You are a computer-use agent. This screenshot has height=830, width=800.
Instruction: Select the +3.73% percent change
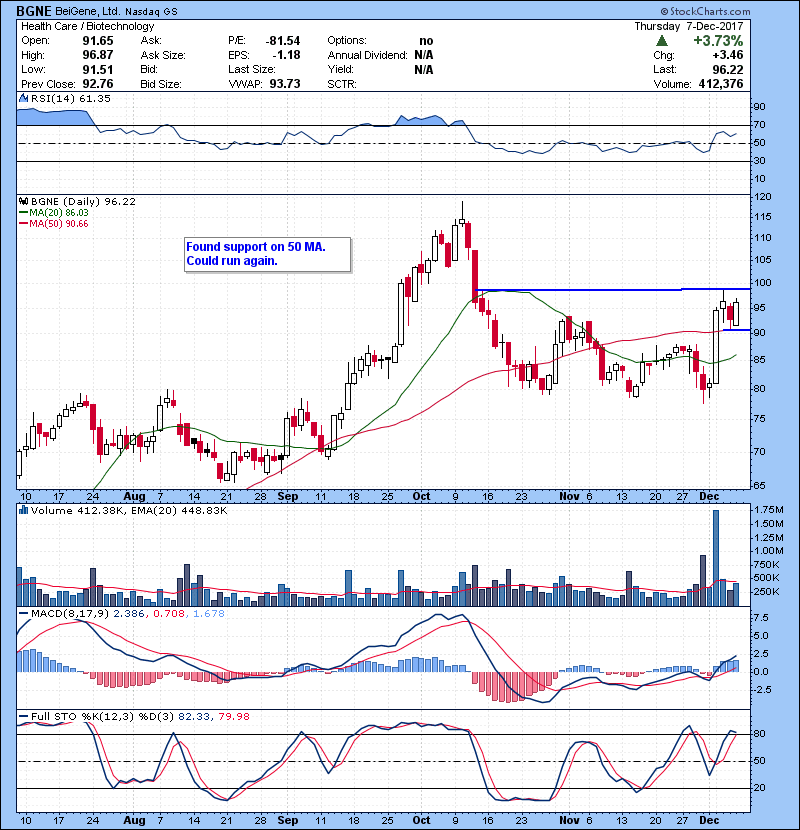pos(718,41)
